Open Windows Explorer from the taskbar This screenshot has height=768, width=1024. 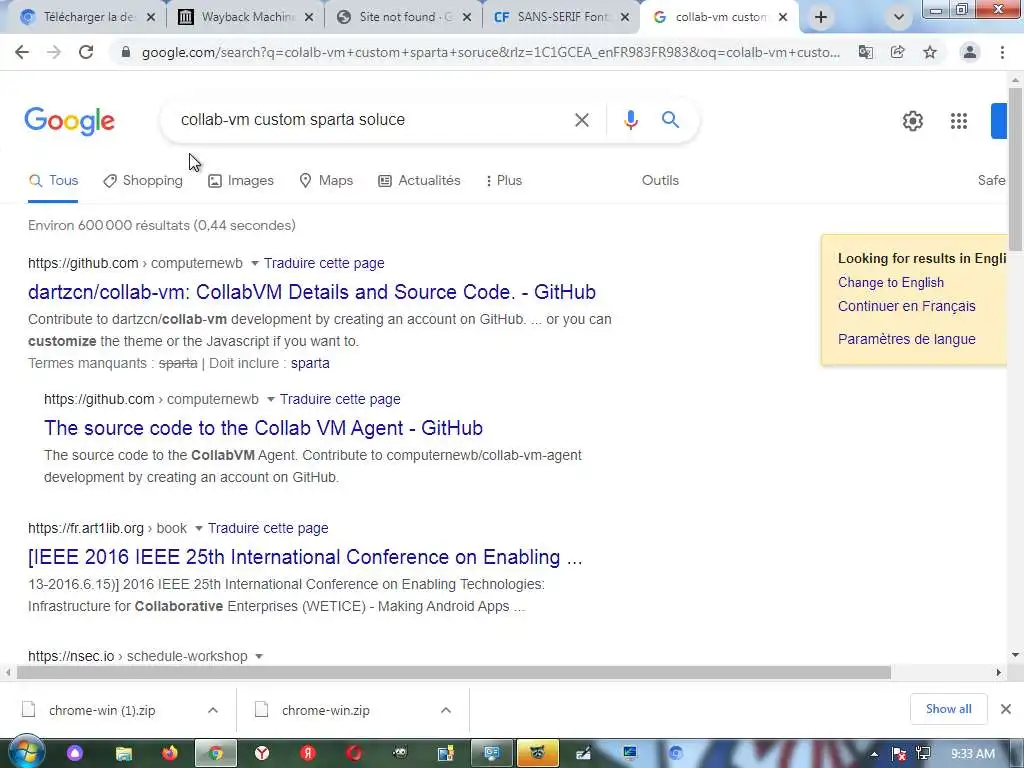[123, 754]
